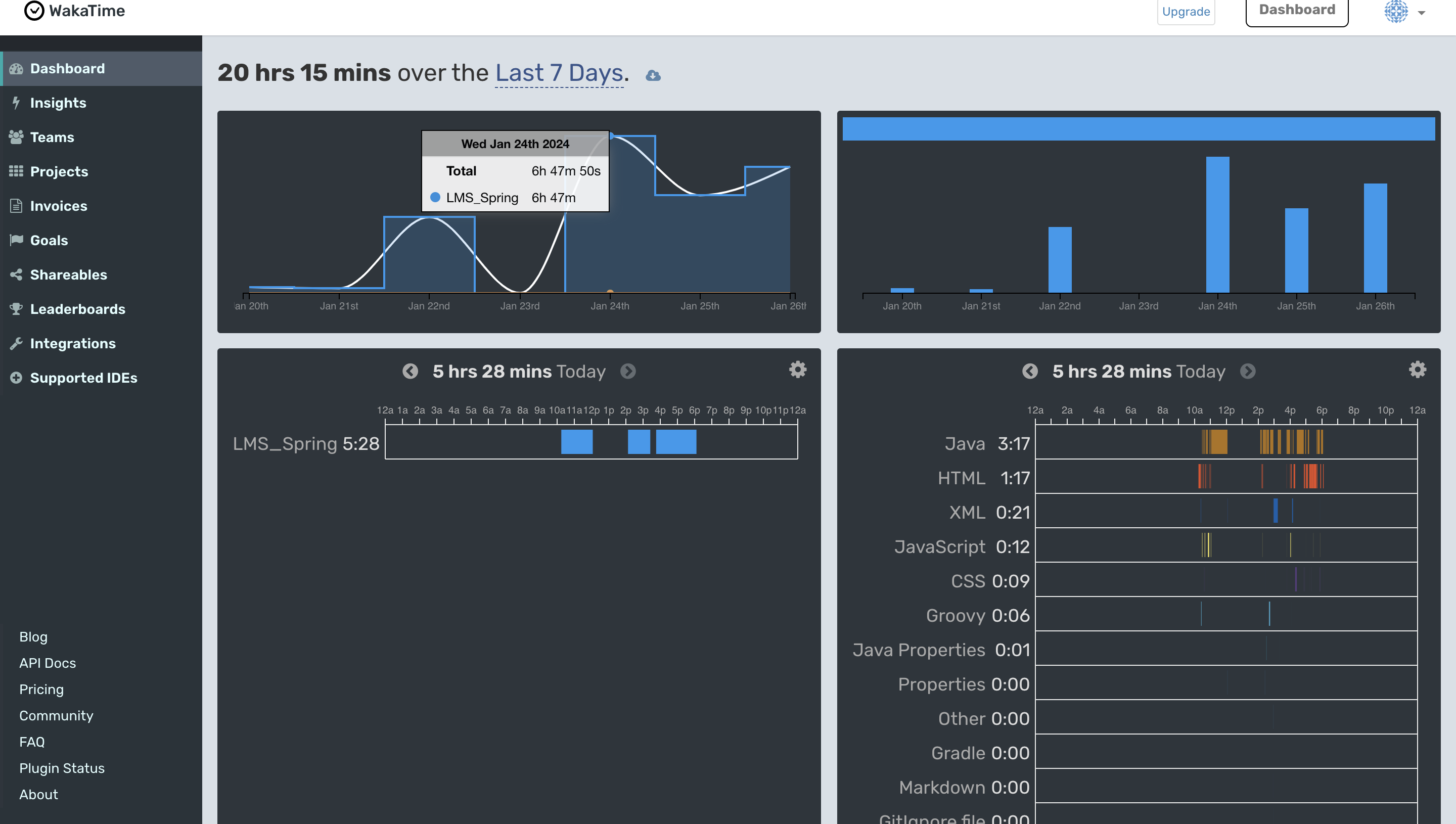Click the Leaderboards trophy icon in sidebar
This screenshot has width=1456, height=824.
16,309
